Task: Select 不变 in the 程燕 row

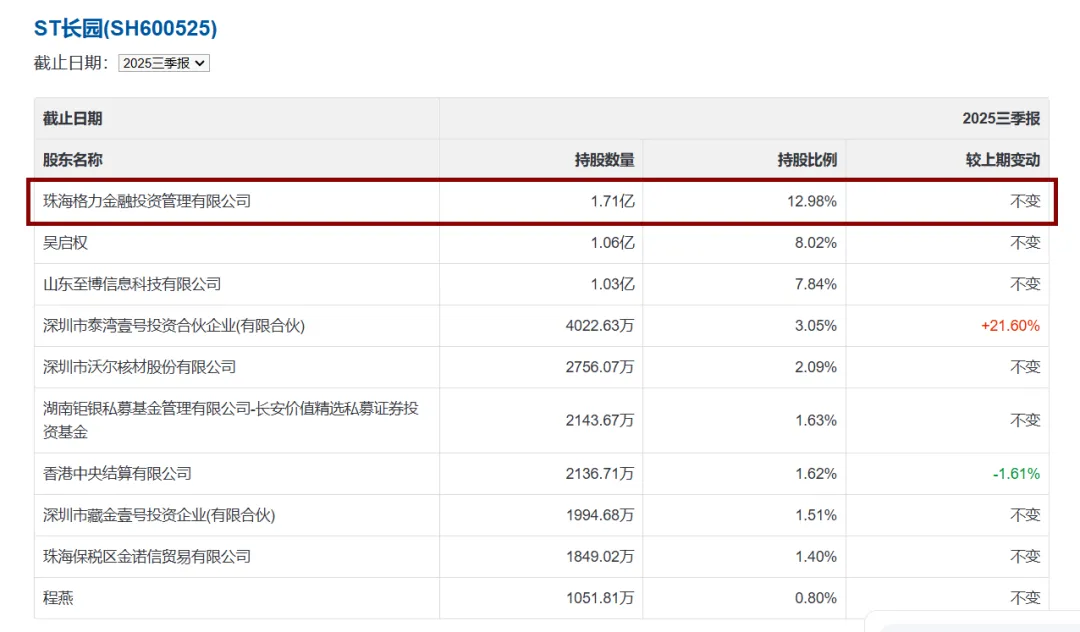Action: pyautogui.click(x=1025, y=598)
